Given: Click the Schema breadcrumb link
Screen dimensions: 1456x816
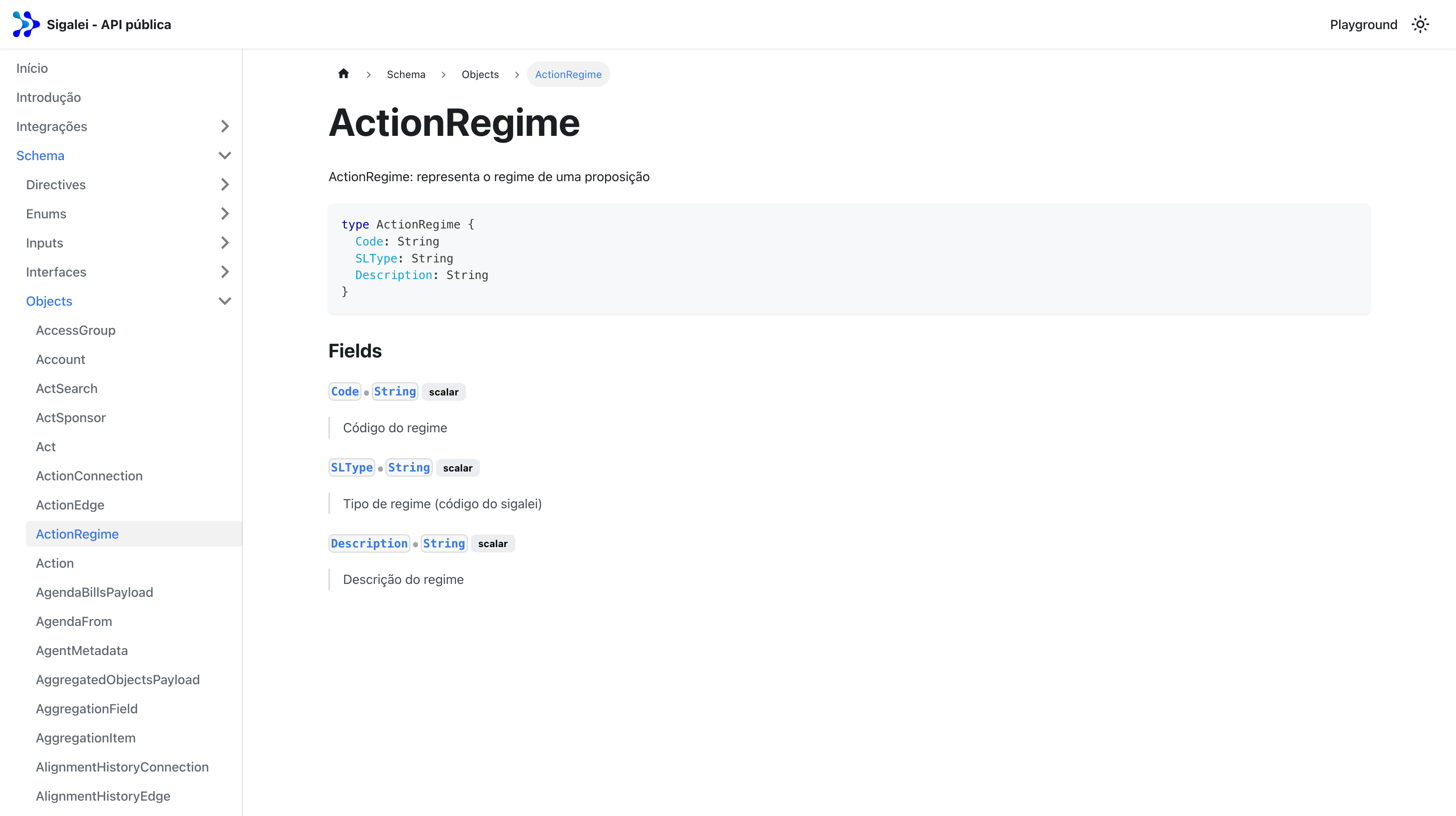Looking at the screenshot, I should [x=406, y=74].
